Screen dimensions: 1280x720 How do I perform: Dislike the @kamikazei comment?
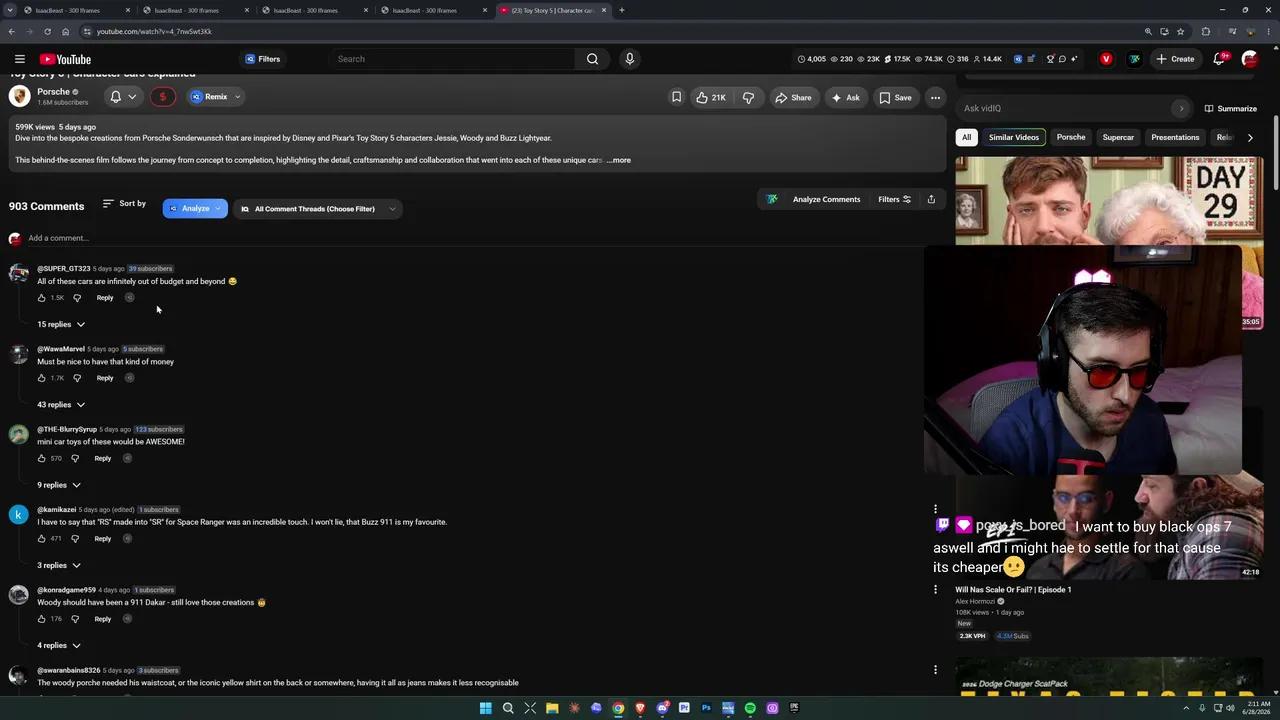pos(75,539)
